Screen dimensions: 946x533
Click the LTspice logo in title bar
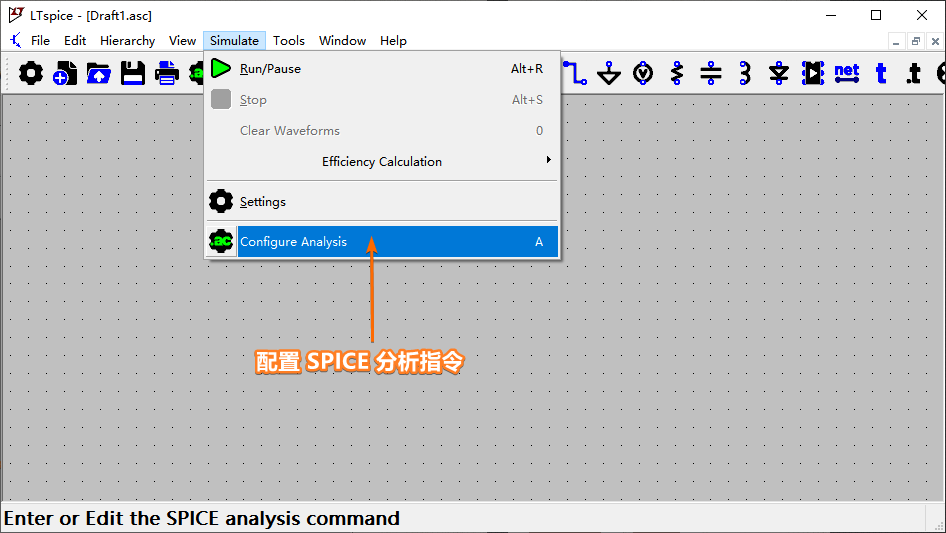[16, 14]
